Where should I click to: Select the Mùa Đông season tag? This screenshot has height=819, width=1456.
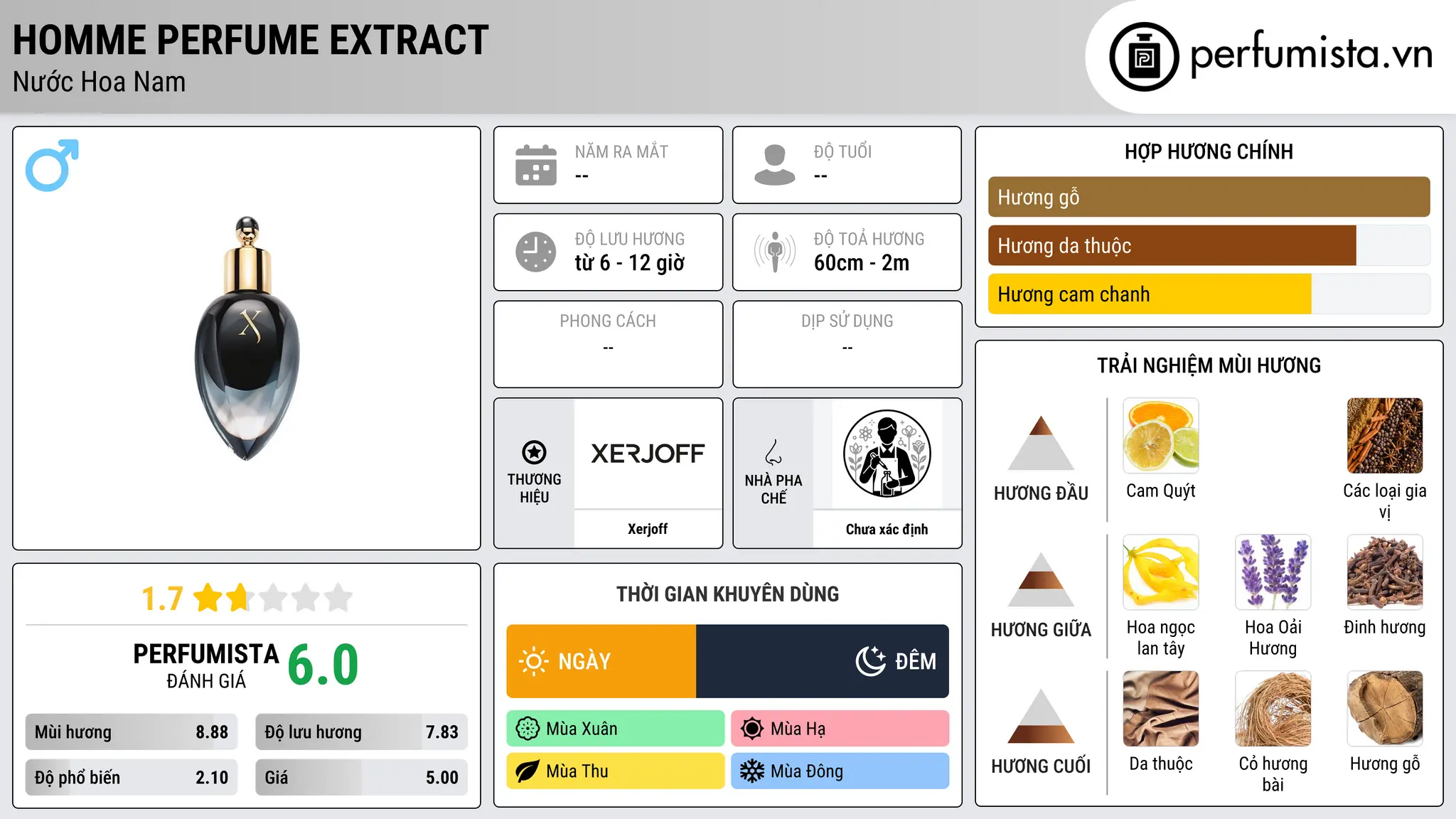click(840, 771)
